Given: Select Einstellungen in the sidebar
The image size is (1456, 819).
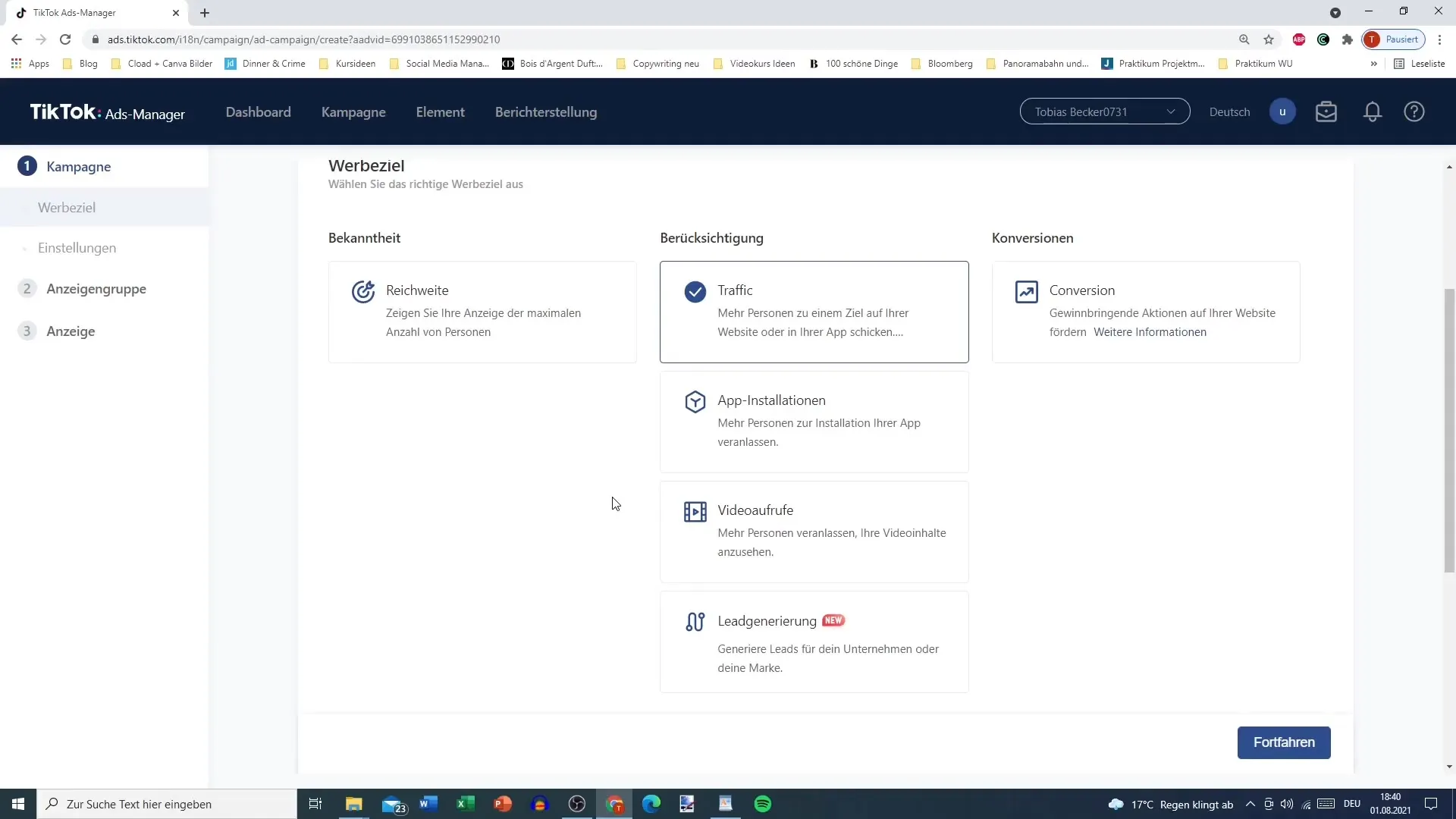Looking at the screenshot, I should click(x=77, y=248).
